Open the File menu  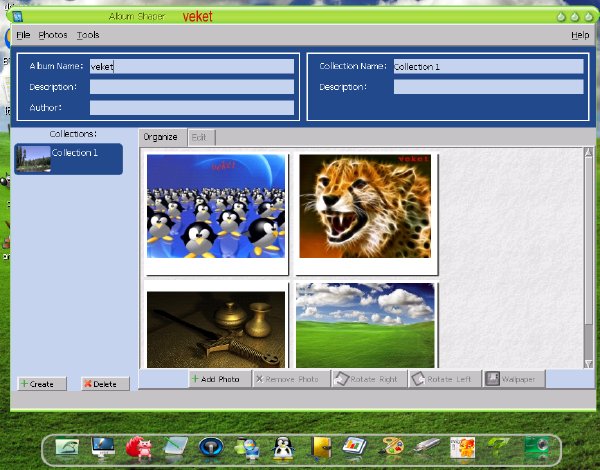pos(23,35)
